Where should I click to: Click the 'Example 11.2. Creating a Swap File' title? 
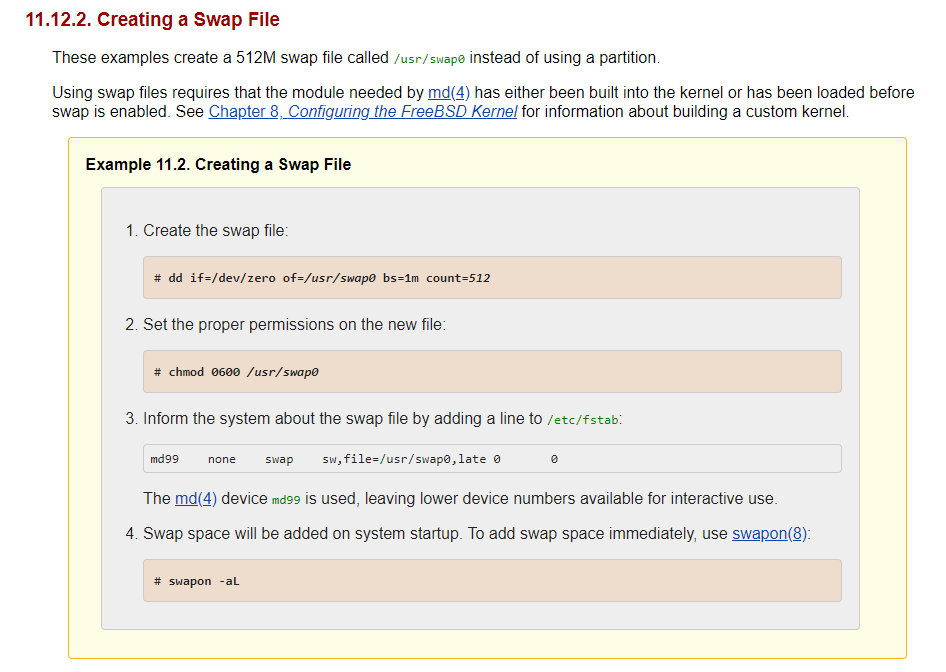[x=218, y=164]
